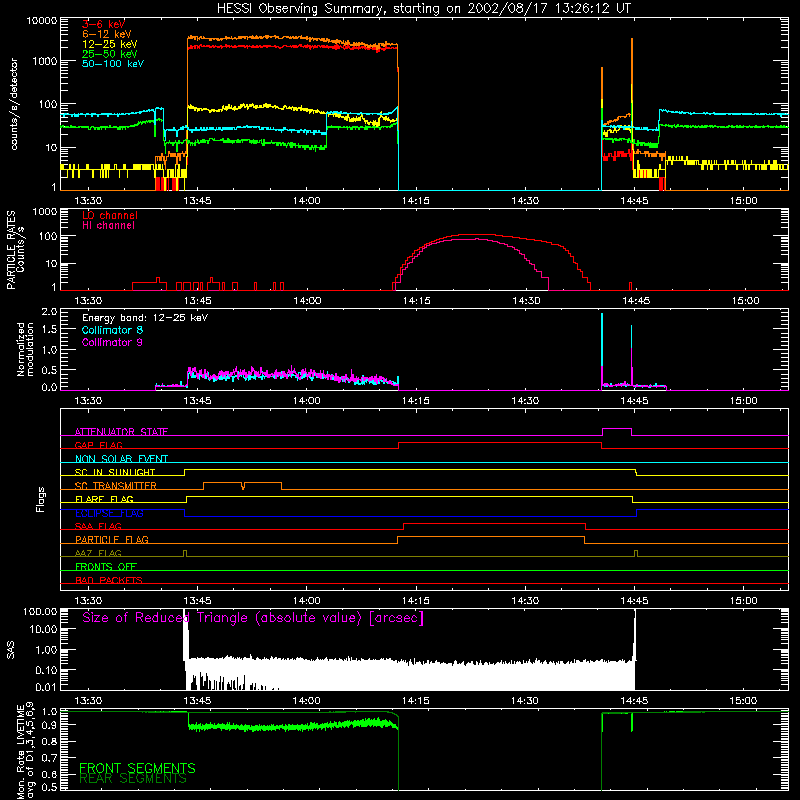This screenshot has width=800, height=800.
Task: Select the SC TRANSMITTER flag label
Action: point(116,486)
